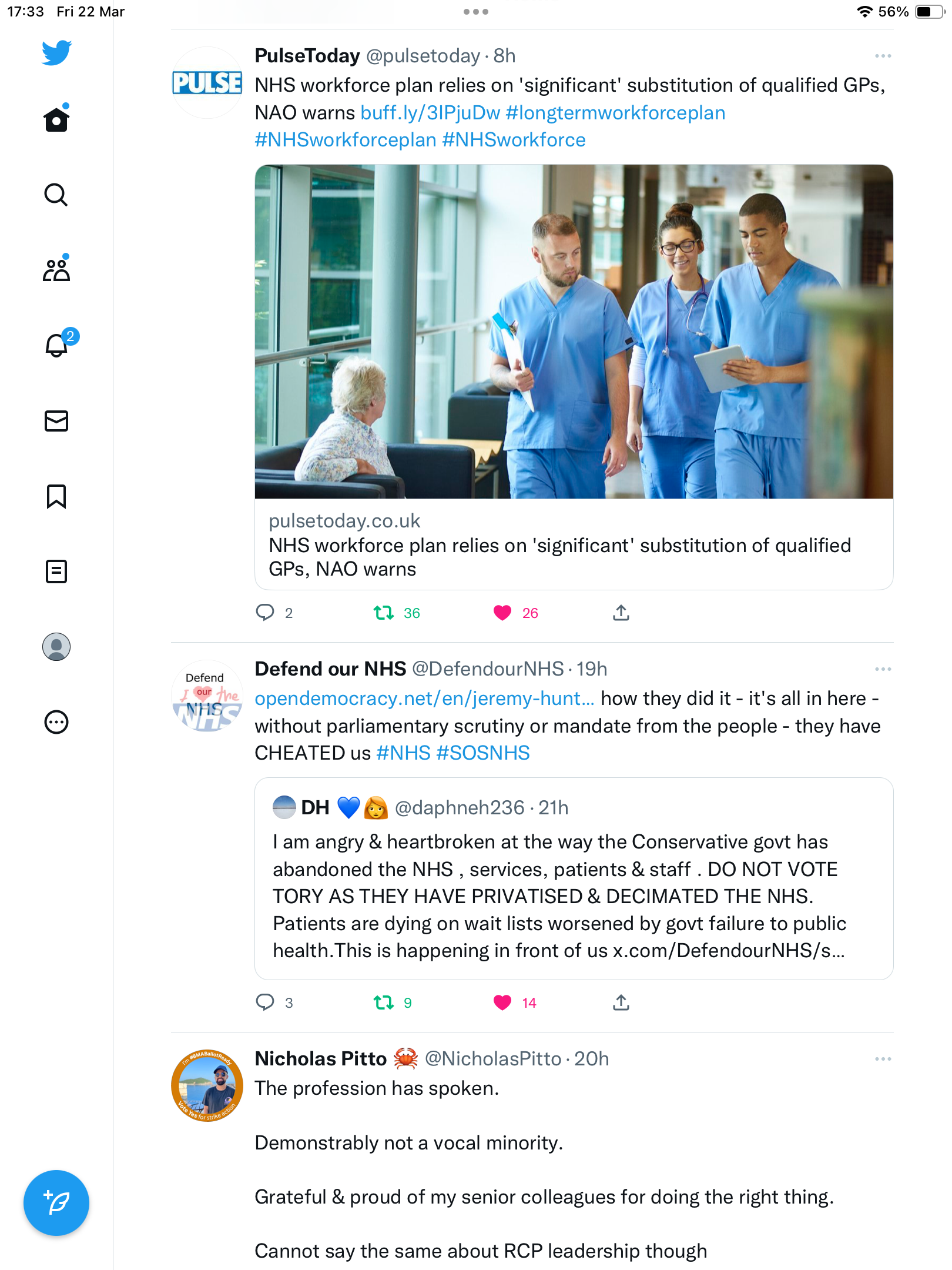Viewport: 952px width, 1270px height.
Task: Open Lists icon in sidebar
Action: [x=56, y=571]
